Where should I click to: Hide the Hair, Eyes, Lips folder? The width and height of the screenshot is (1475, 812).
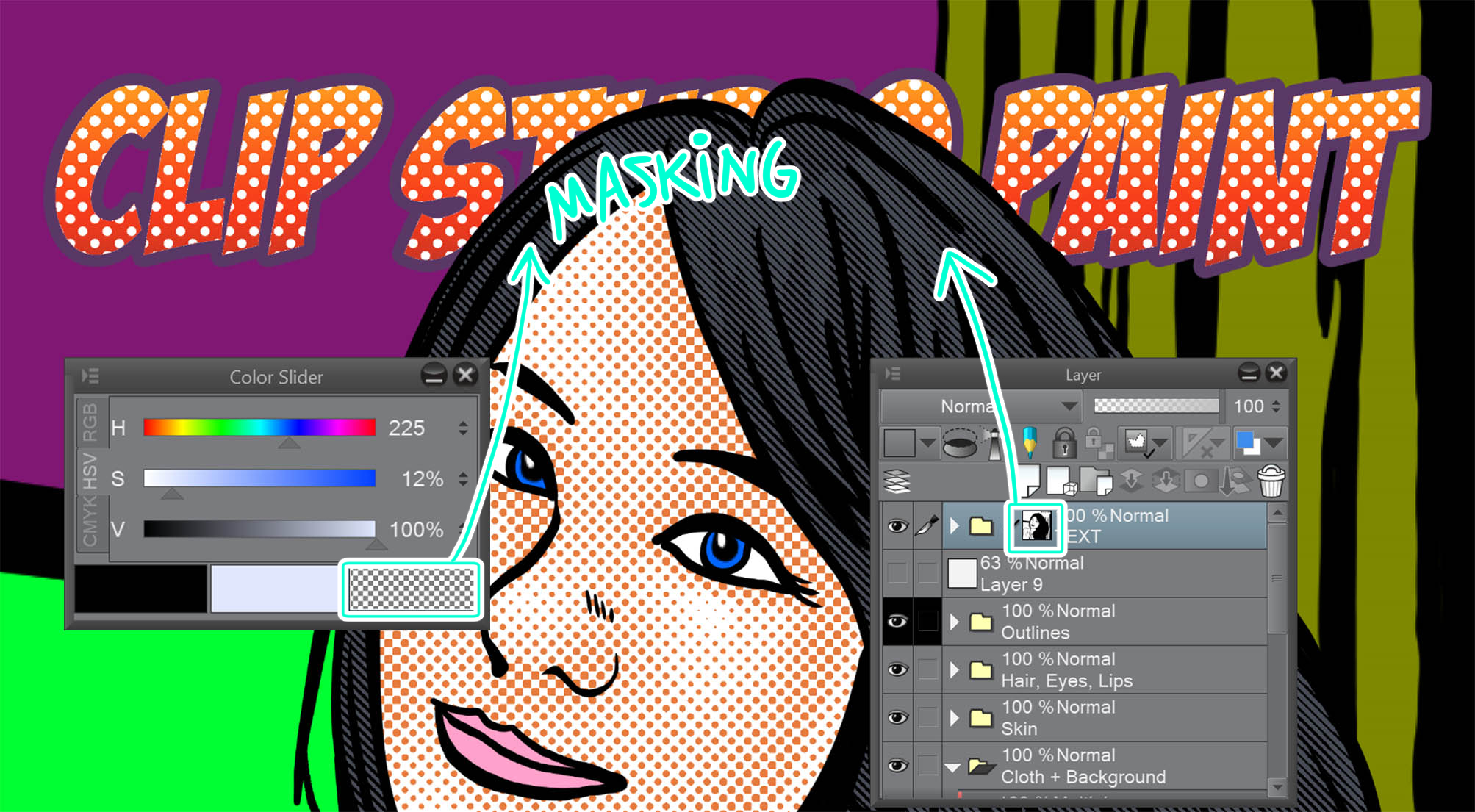(897, 670)
